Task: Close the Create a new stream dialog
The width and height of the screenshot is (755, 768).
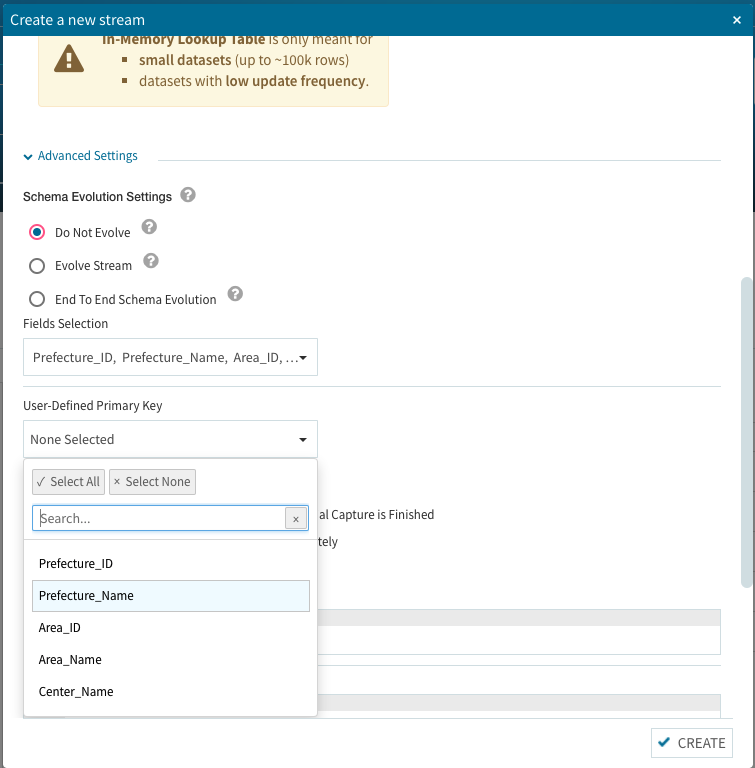Action: click(x=736, y=20)
